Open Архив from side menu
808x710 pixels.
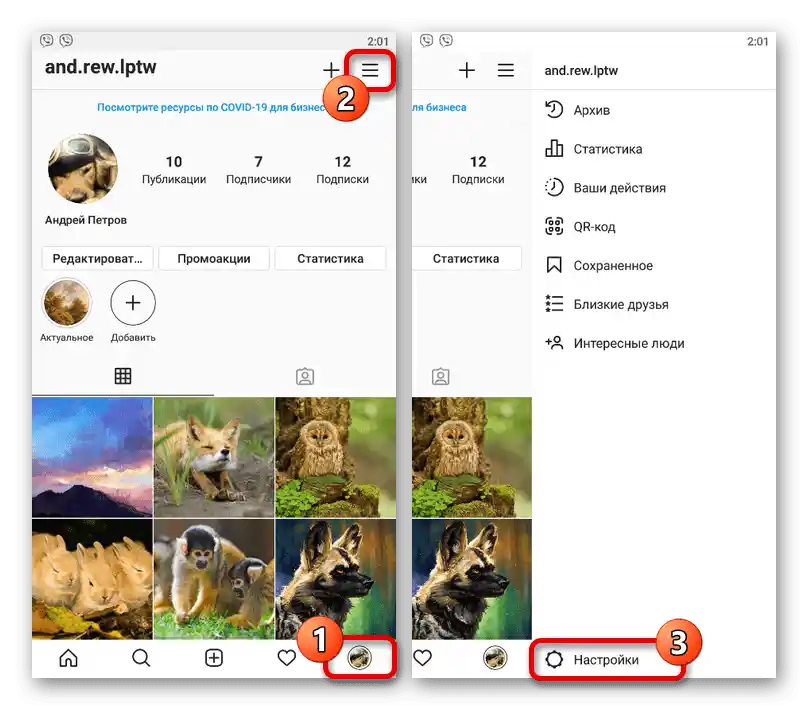coord(653,110)
